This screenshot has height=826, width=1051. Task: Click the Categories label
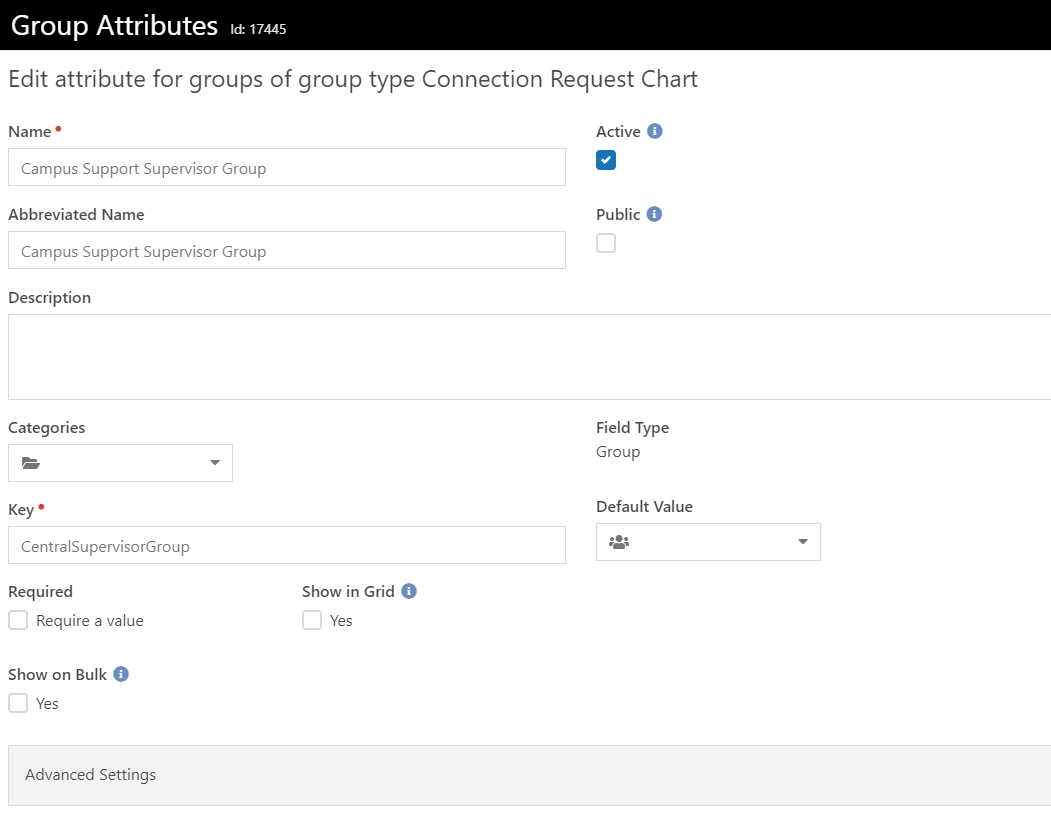[x=46, y=428]
